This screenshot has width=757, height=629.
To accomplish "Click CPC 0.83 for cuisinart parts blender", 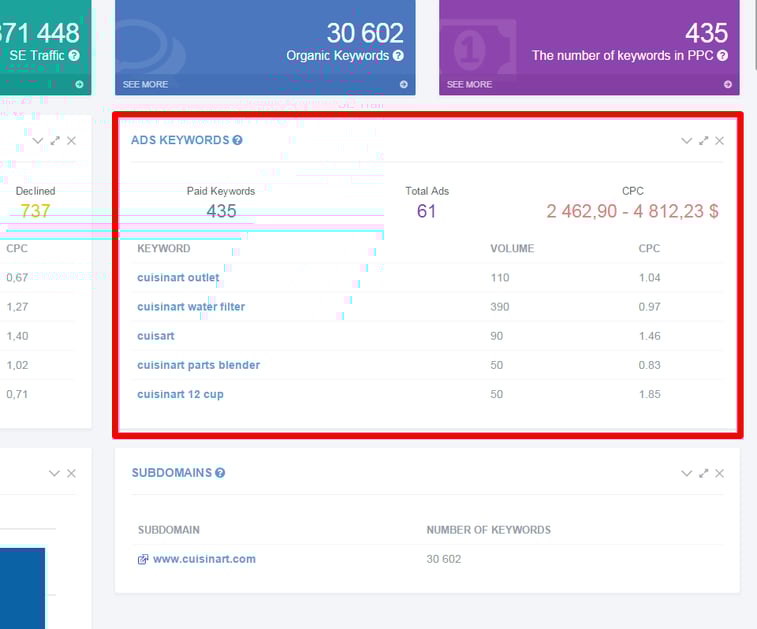I will pyautogui.click(x=649, y=365).
